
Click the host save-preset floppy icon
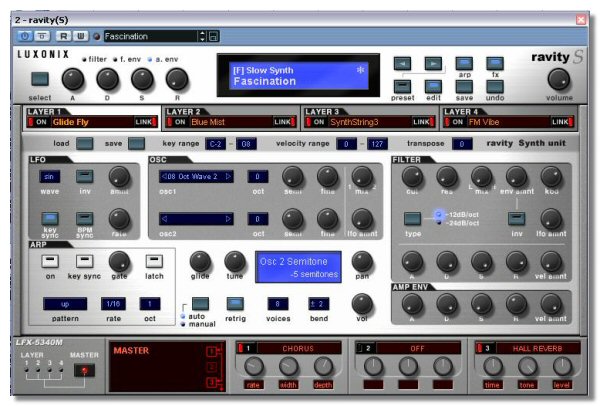click(x=214, y=36)
